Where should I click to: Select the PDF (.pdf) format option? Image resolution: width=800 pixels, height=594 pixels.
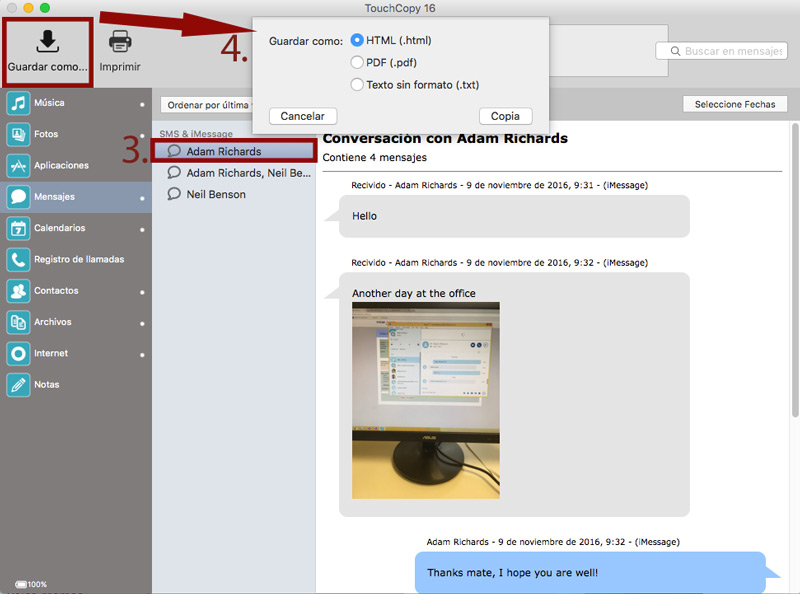(357, 62)
